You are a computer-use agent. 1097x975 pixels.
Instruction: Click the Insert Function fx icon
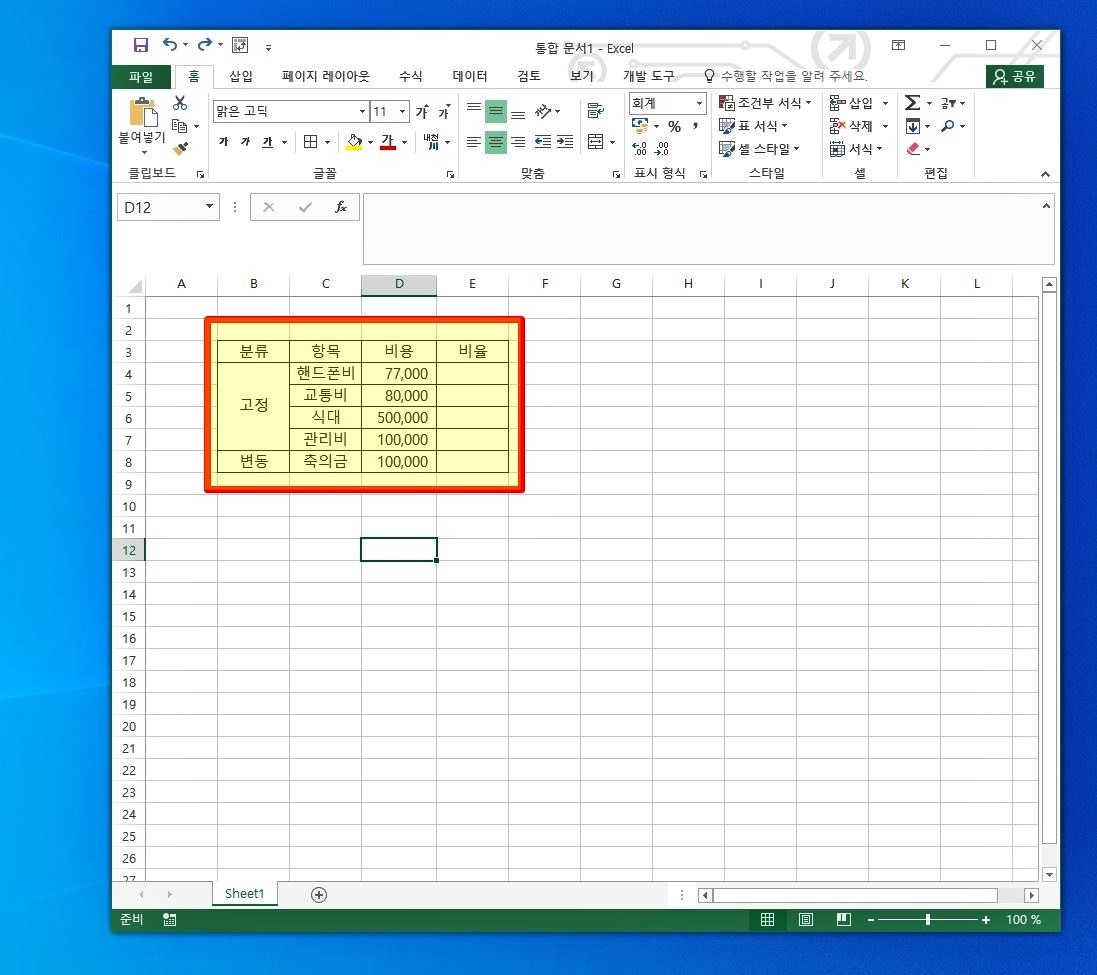341,207
